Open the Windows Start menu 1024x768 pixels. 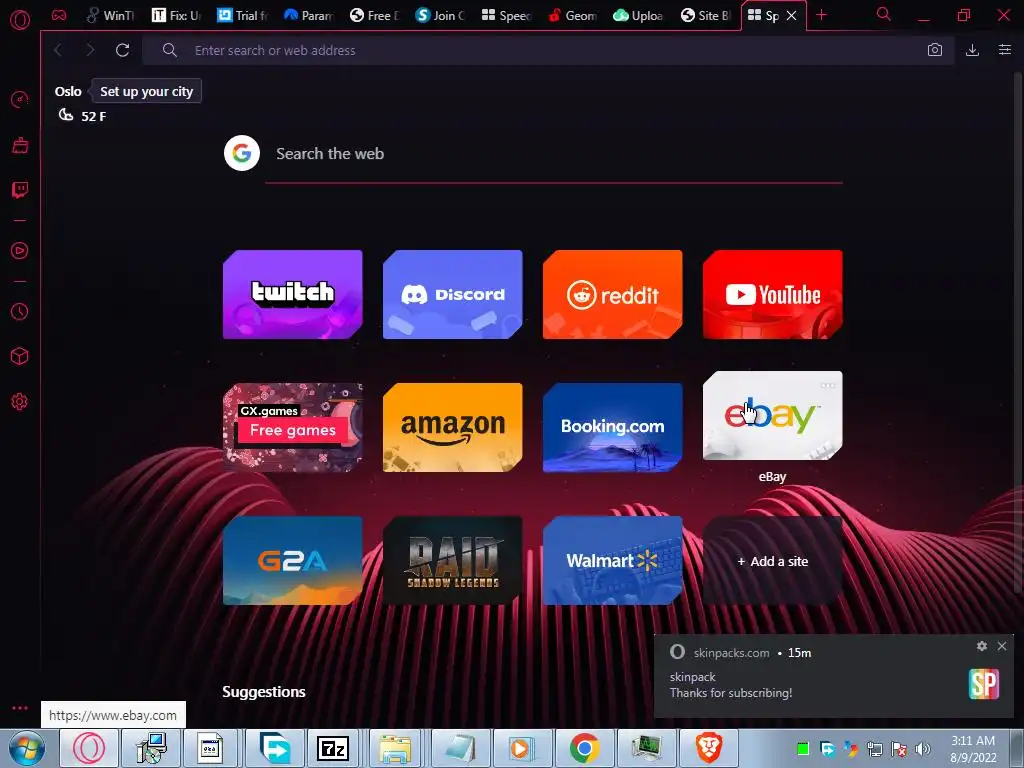(26, 748)
